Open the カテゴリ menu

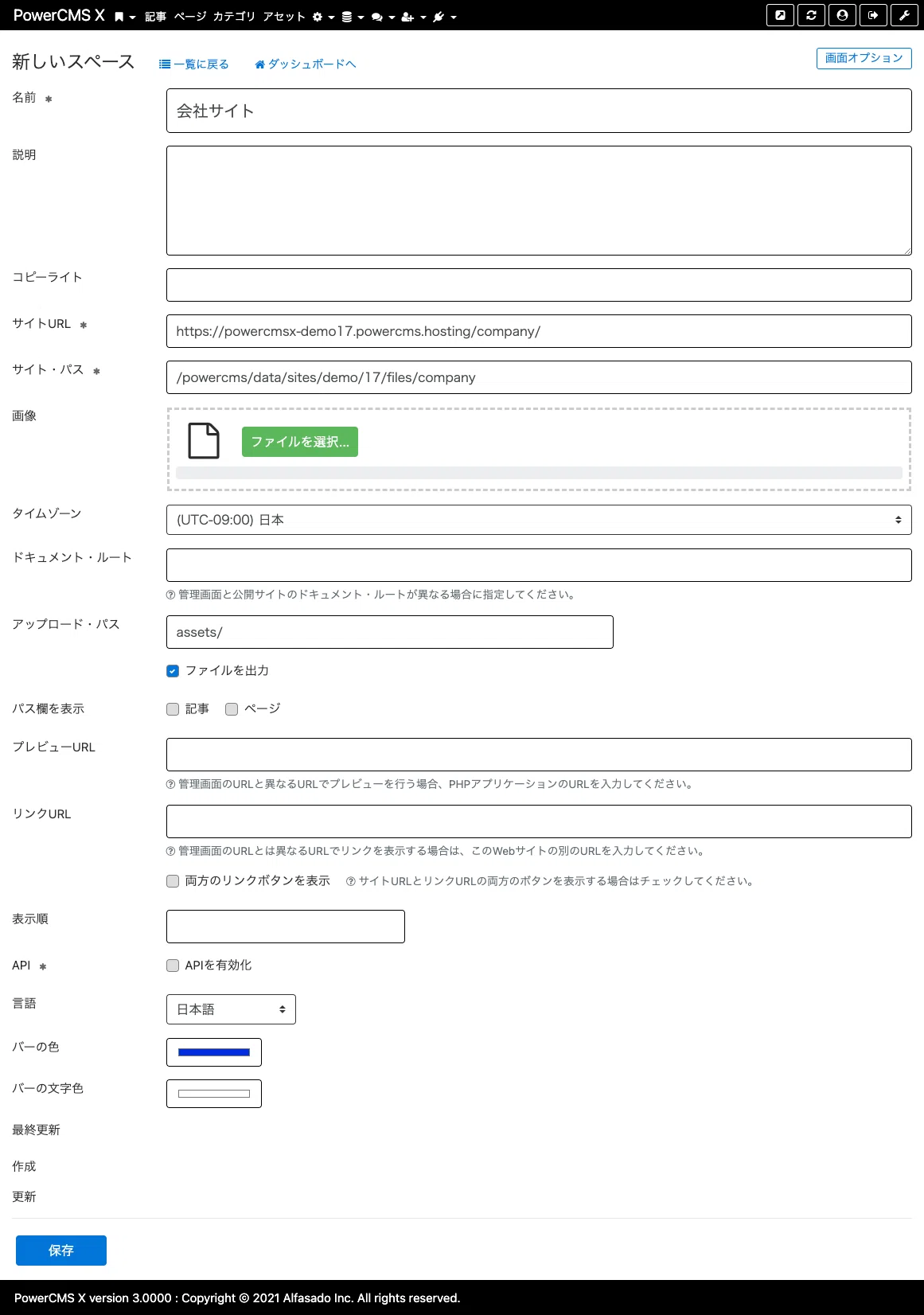click(234, 17)
